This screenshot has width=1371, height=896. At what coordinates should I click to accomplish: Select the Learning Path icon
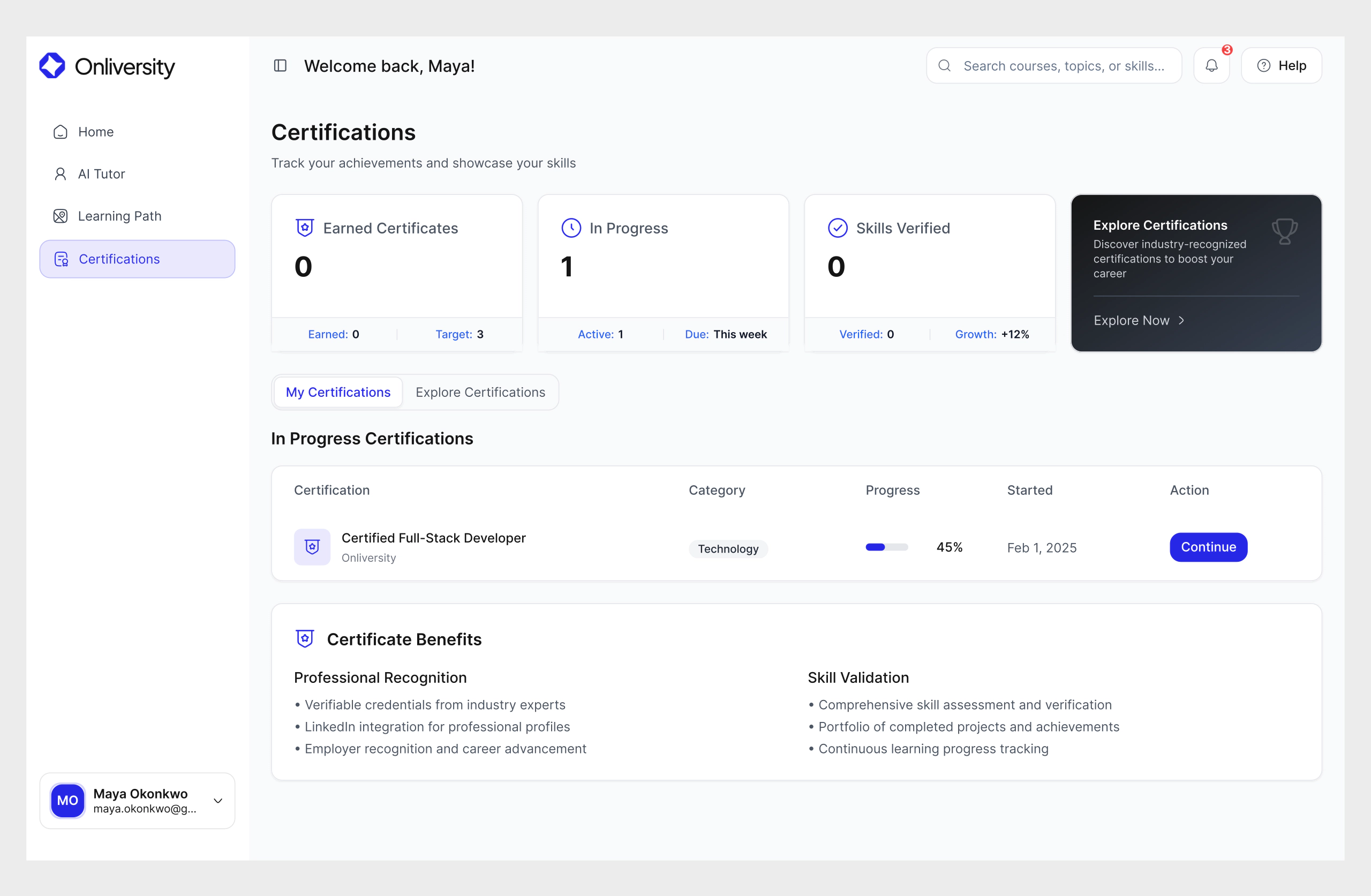(x=61, y=215)
